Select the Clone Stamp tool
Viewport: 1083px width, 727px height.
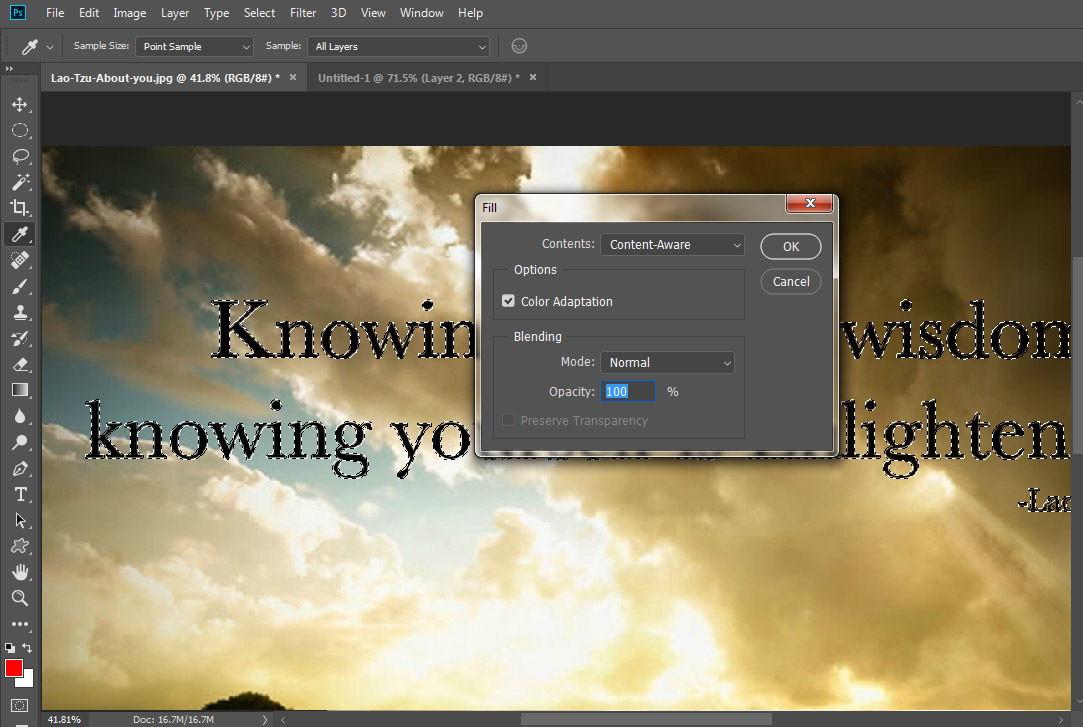coord(20,312)
